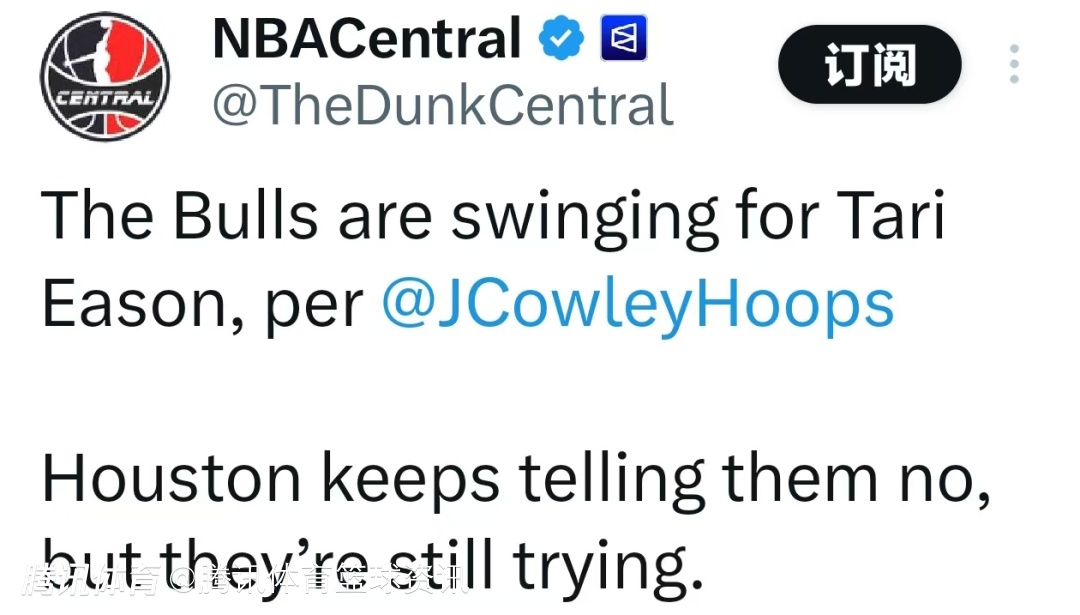The height and width of the screenshot is (615, 1080).
Task: Click the word "keeps" in the tweet
Action: (x=410, y=481)
